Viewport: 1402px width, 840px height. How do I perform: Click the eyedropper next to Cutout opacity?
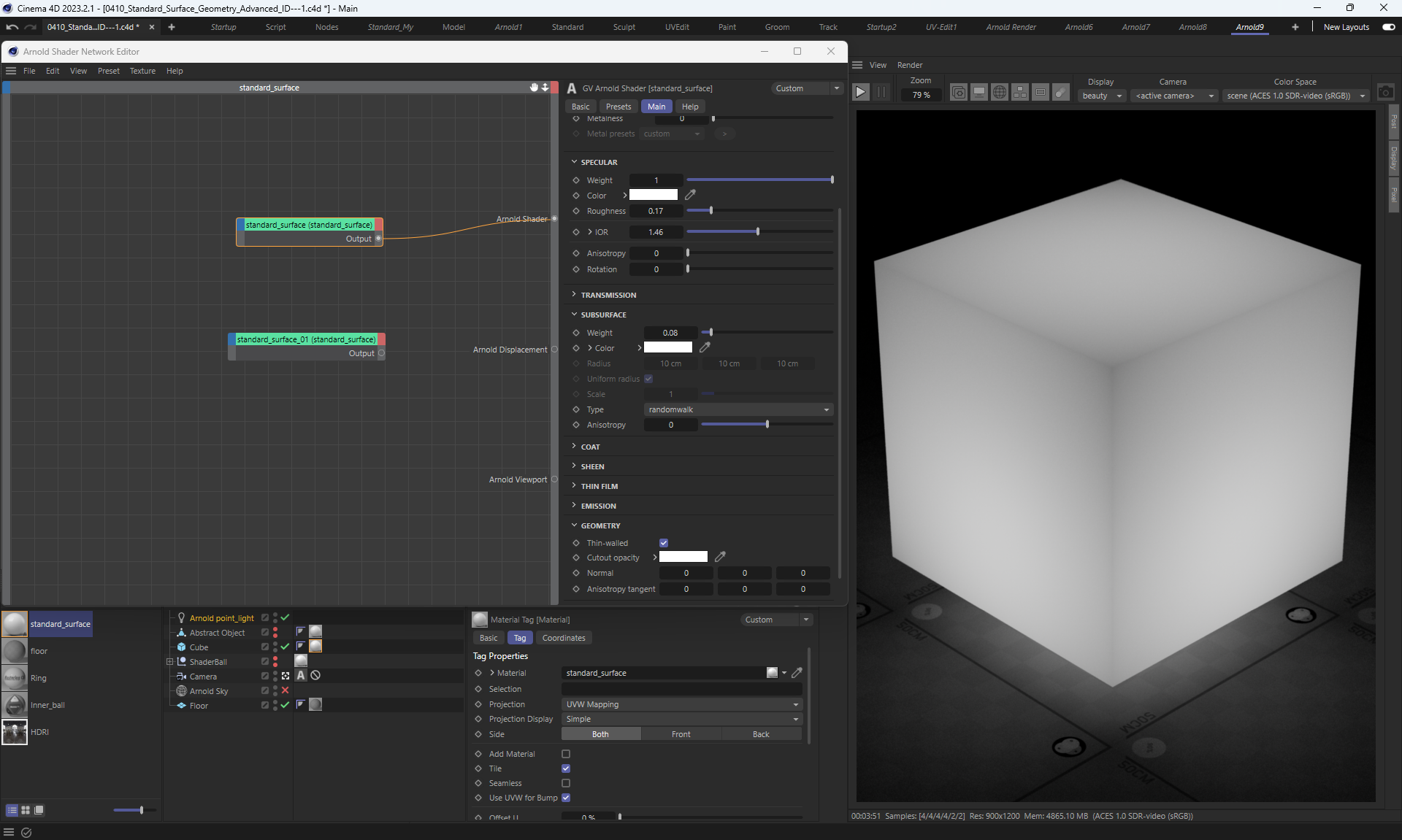(x=720, y=557)
